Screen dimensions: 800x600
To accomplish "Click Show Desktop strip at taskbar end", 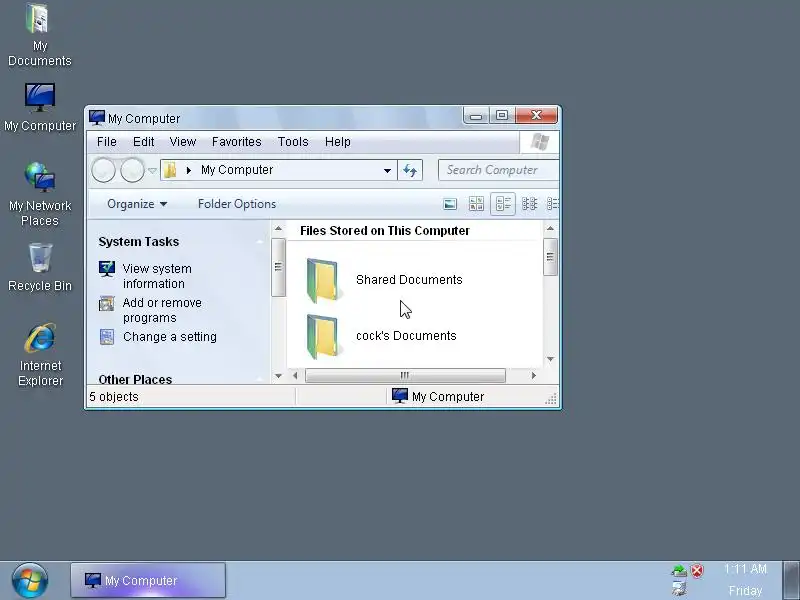I will [x=791, y=580].
